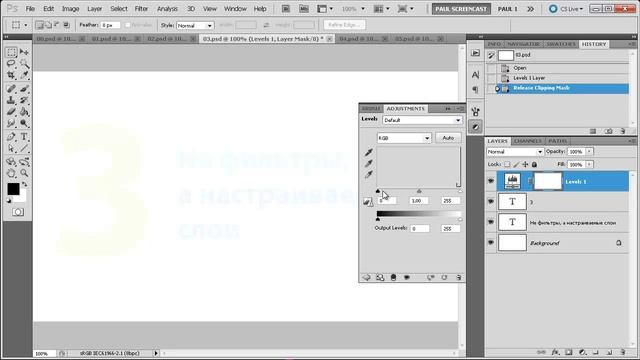This screenshot has width=640, height=360.
Task: Select the Levels 1 layer mask thumbnail
Action: coord(548,181)
